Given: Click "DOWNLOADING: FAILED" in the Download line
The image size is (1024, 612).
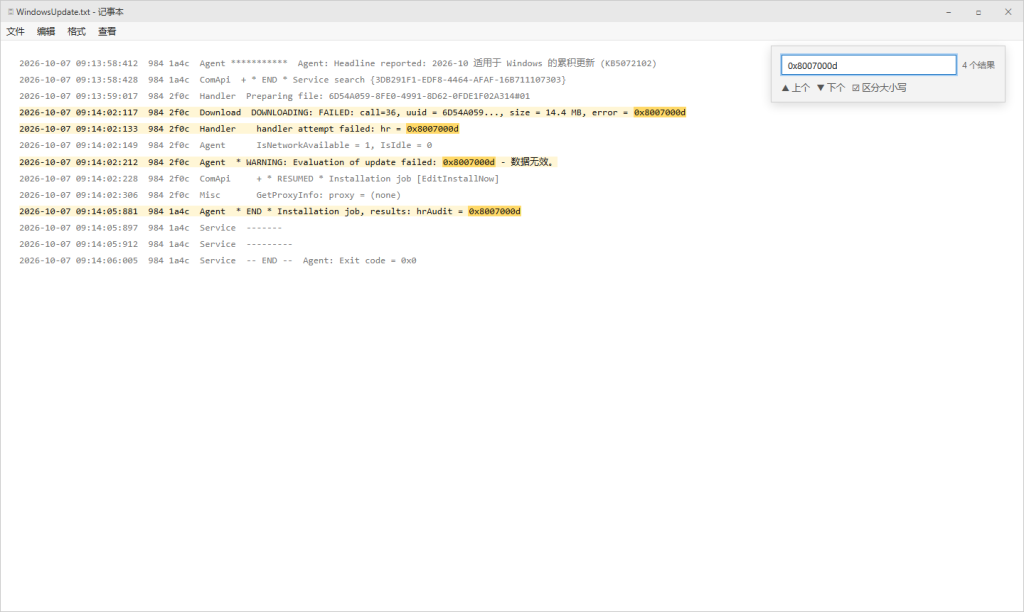Looking at the screenshot, I should [x=303, y=112].
